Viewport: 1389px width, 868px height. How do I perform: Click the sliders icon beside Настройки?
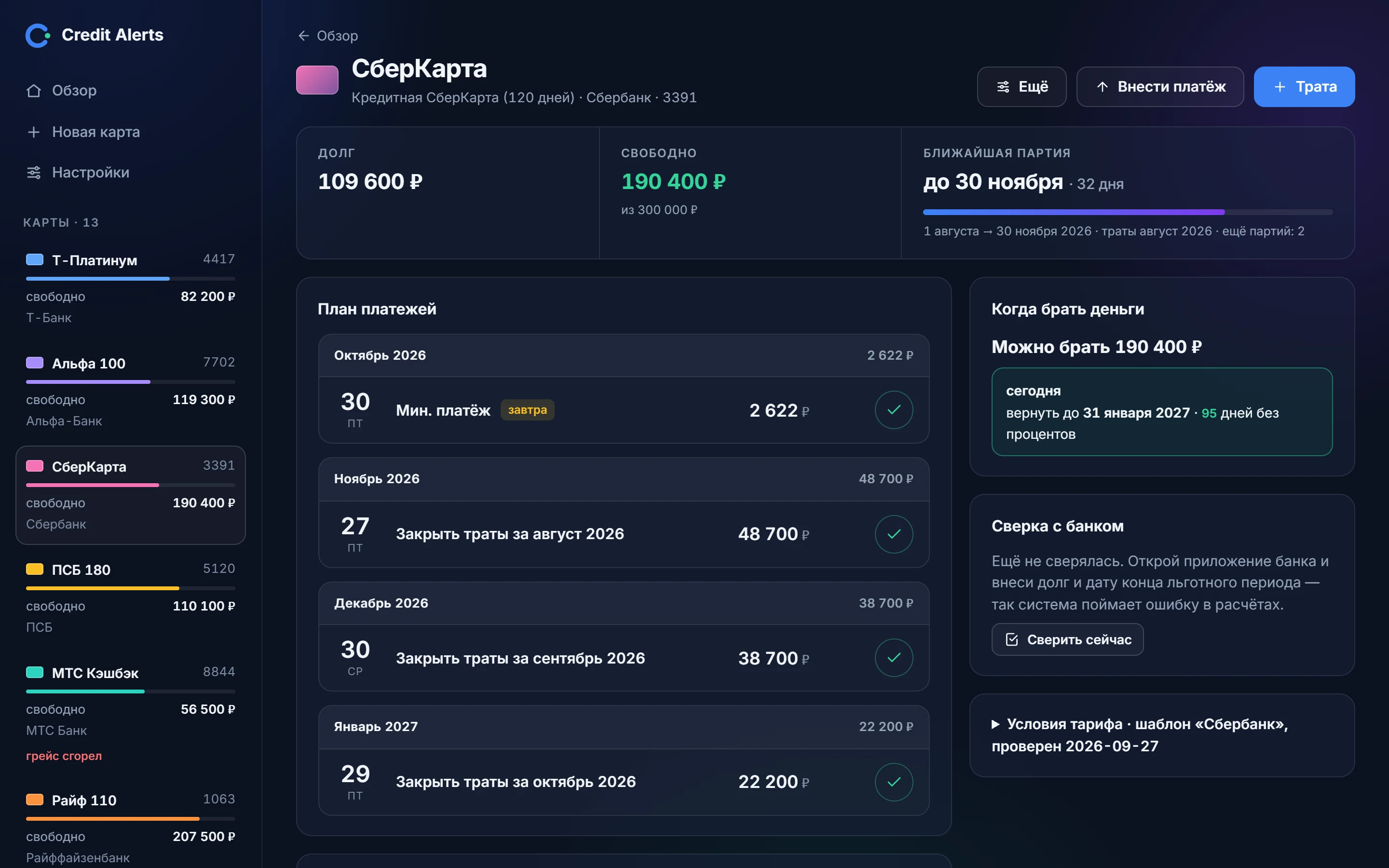click(34, 173)
